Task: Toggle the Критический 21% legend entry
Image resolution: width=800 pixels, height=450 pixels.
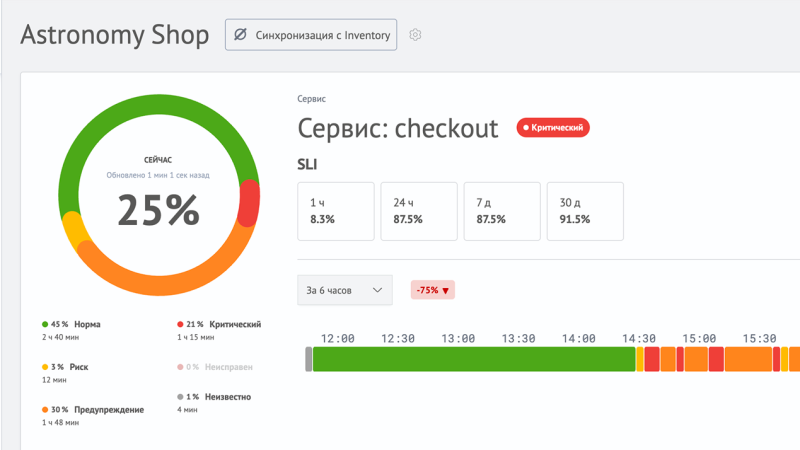Action: (x=219, y=324)
